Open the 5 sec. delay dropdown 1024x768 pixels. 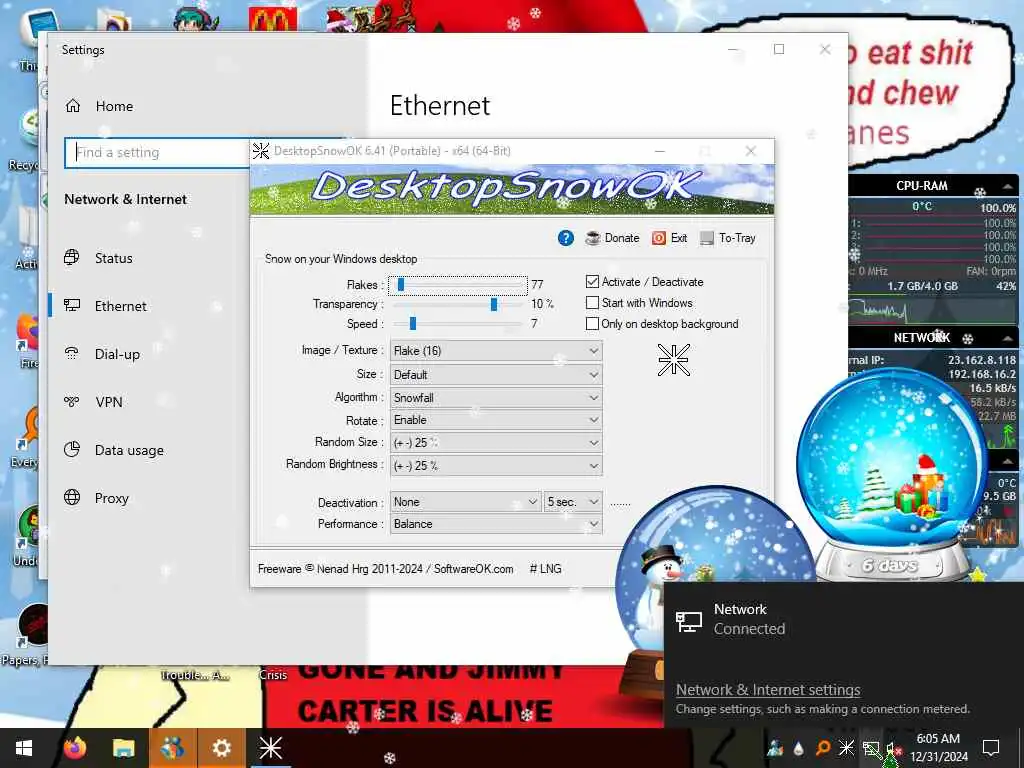click(x=573, y=502)
